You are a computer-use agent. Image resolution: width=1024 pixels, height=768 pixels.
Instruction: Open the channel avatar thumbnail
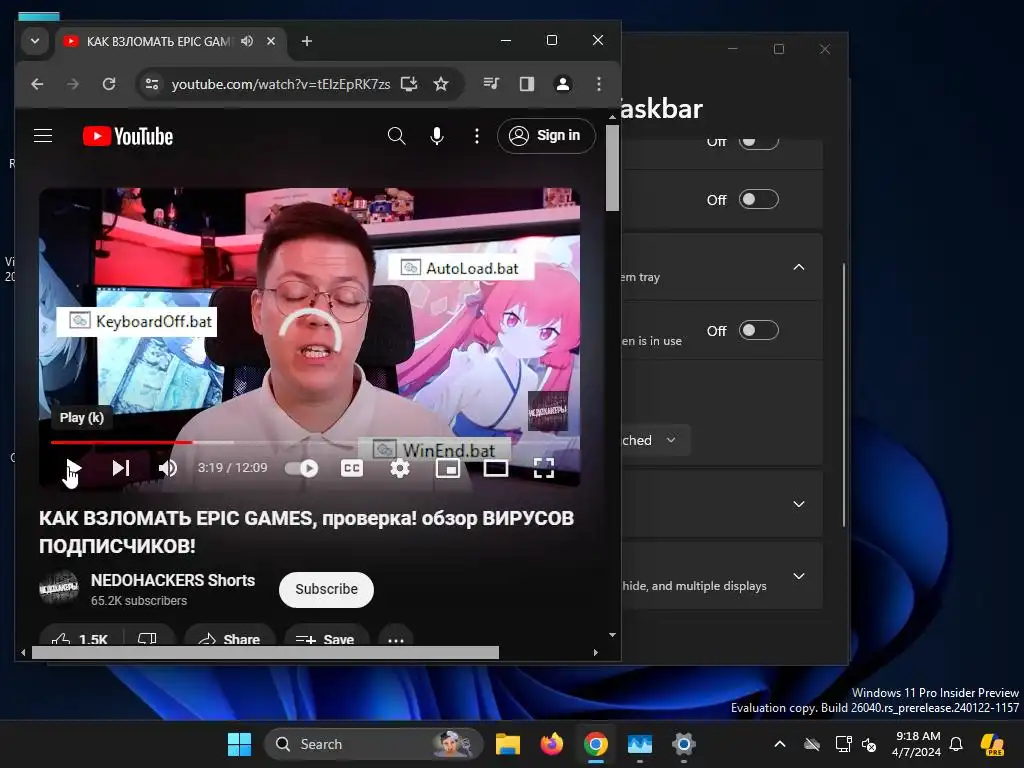tap(59, 588)
